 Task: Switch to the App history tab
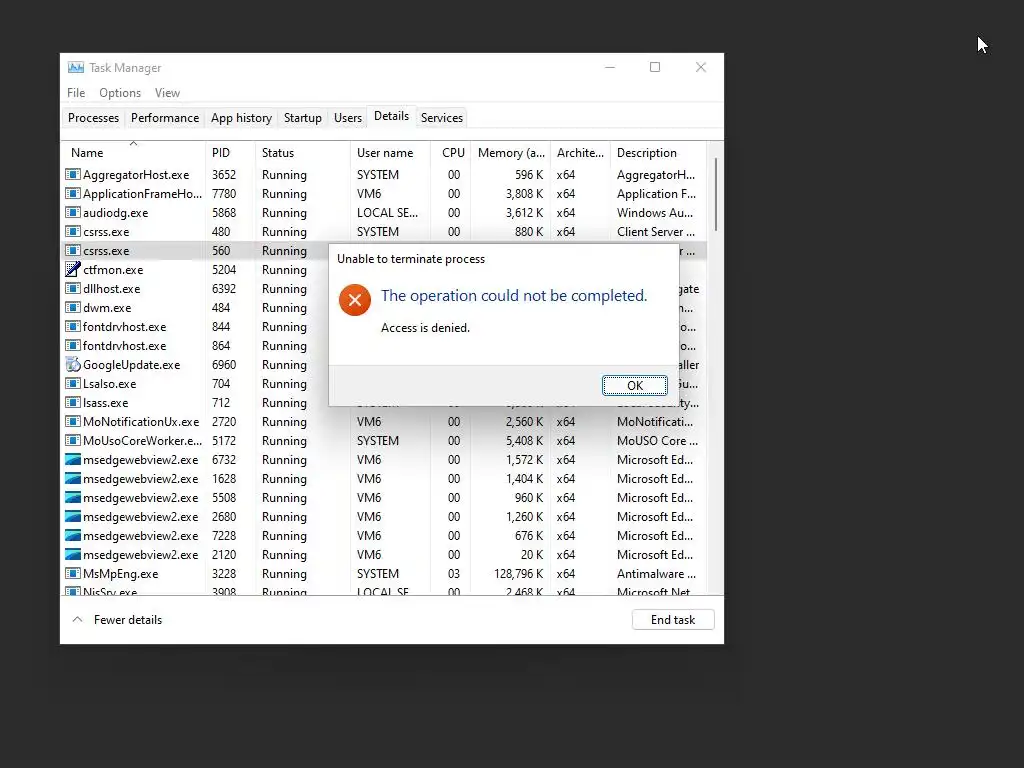tap(241, 118)
